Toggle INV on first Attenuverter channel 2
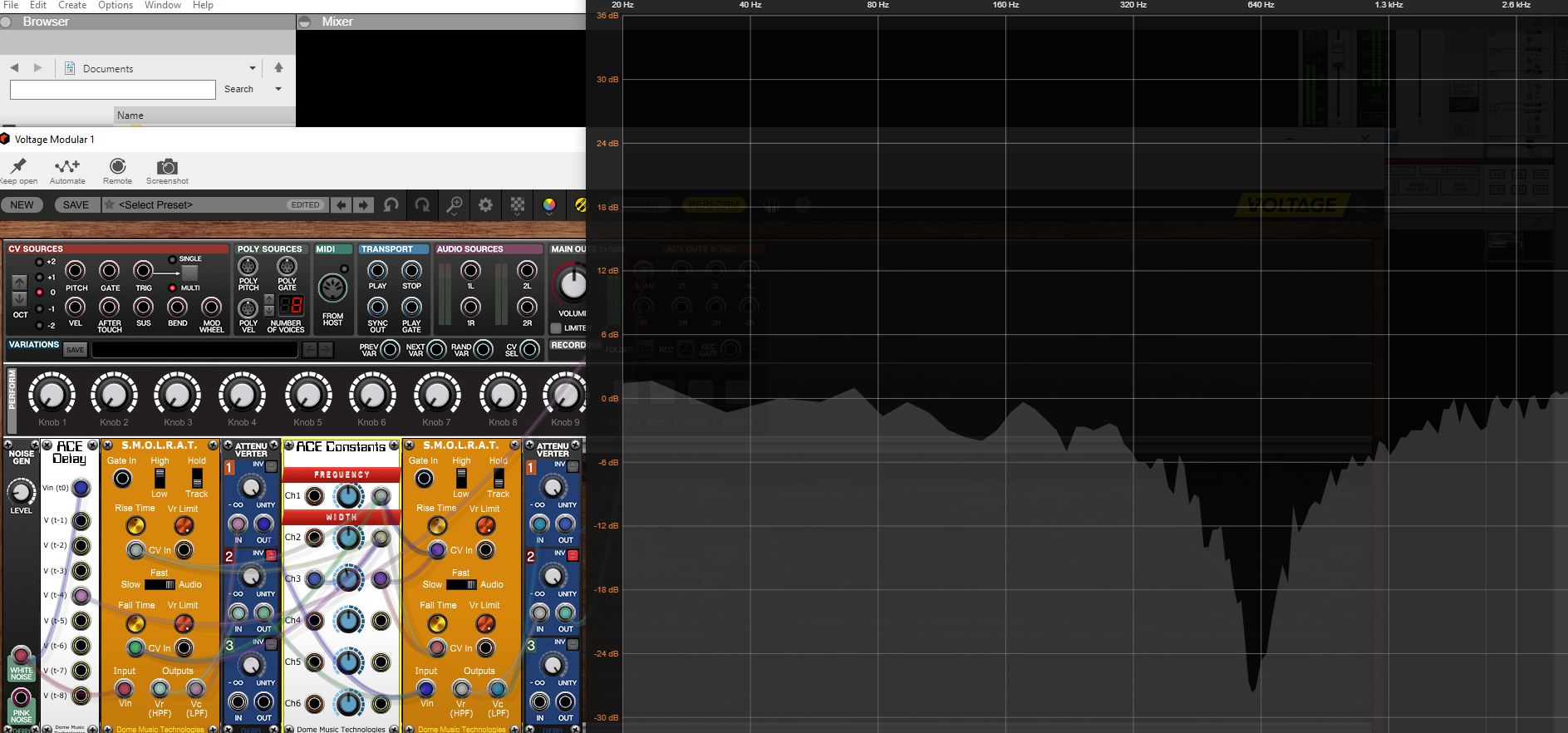Screen dimensions: 1568x733 point(271,555)
